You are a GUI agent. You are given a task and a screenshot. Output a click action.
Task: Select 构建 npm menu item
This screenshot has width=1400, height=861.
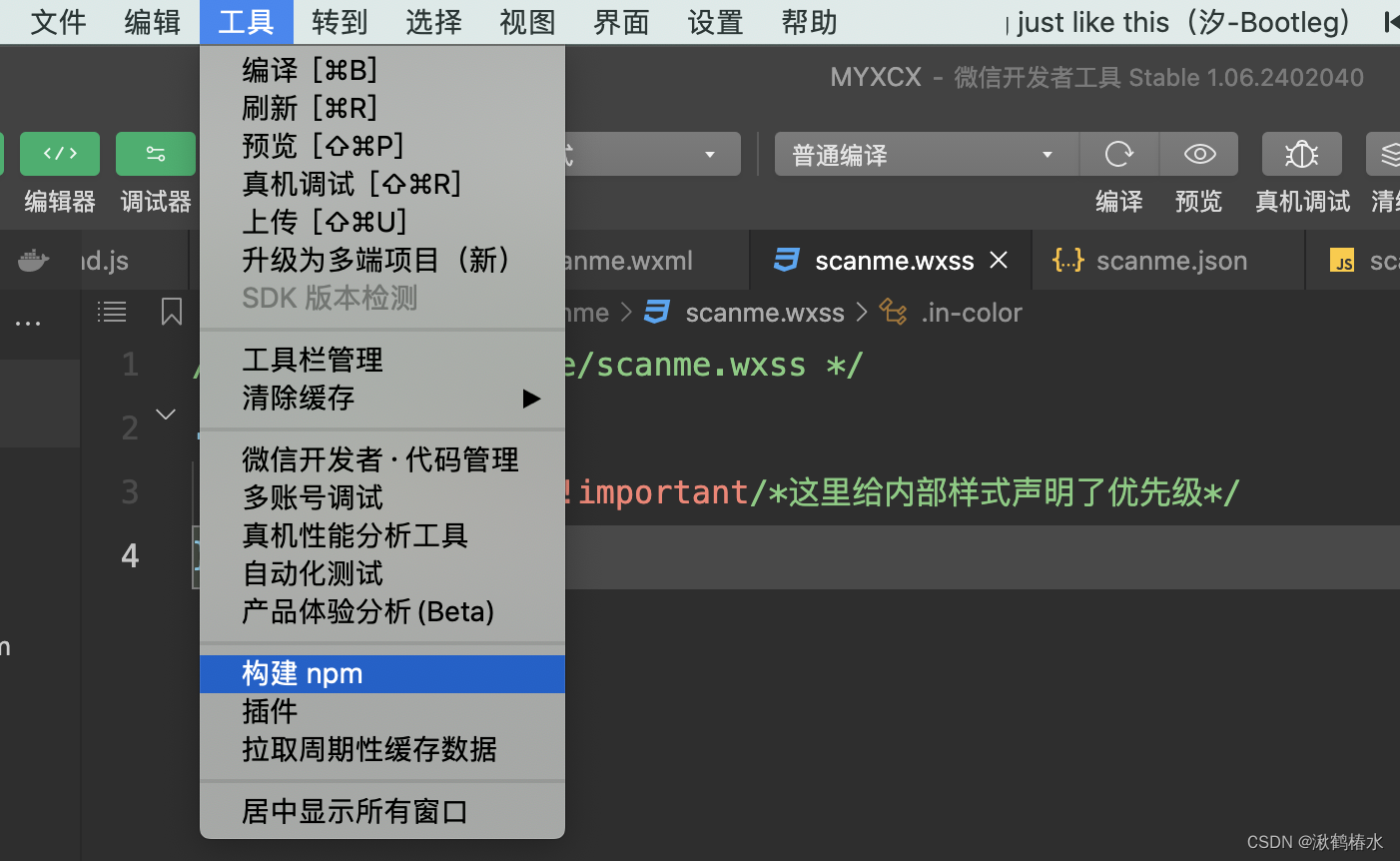pyautogui.click(x=382, y=674)
